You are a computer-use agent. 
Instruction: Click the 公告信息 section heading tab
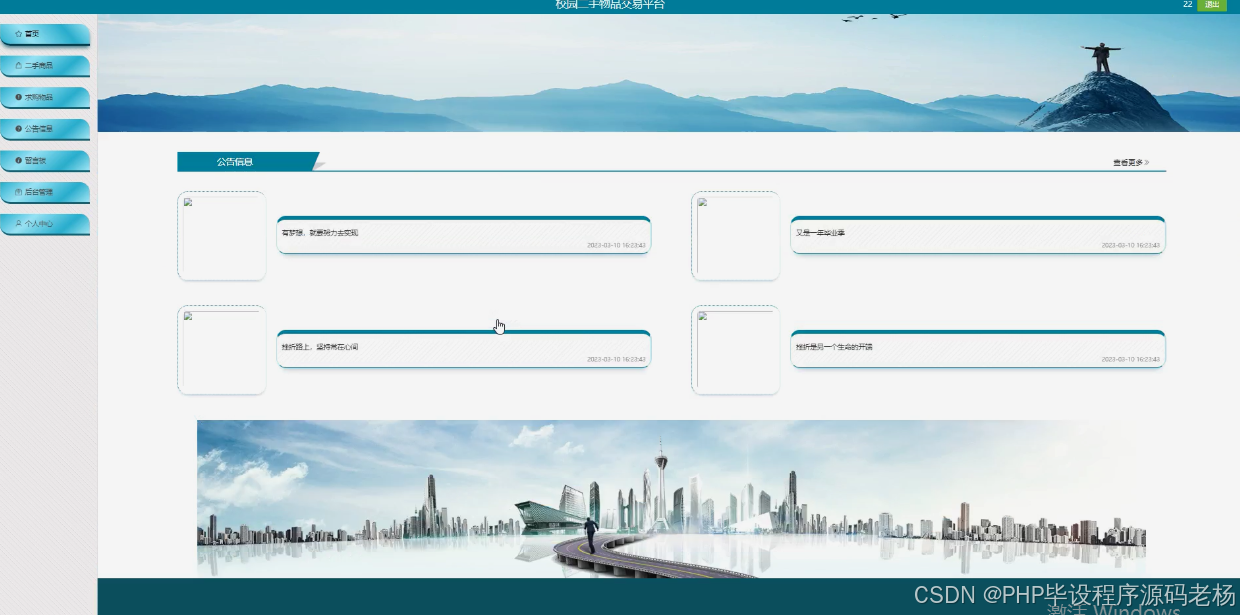tap(247, 162)
